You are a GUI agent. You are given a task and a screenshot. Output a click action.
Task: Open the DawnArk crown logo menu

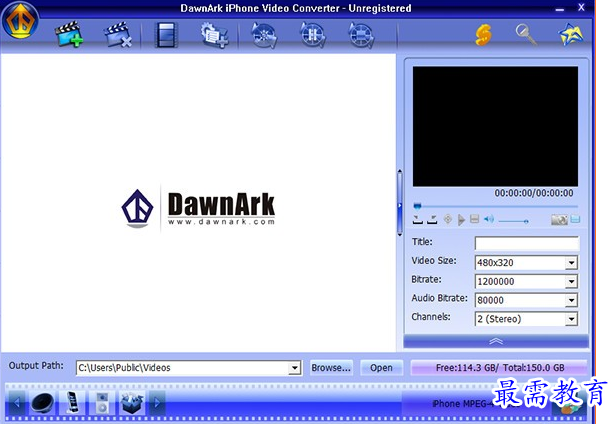tap(20, 20)
